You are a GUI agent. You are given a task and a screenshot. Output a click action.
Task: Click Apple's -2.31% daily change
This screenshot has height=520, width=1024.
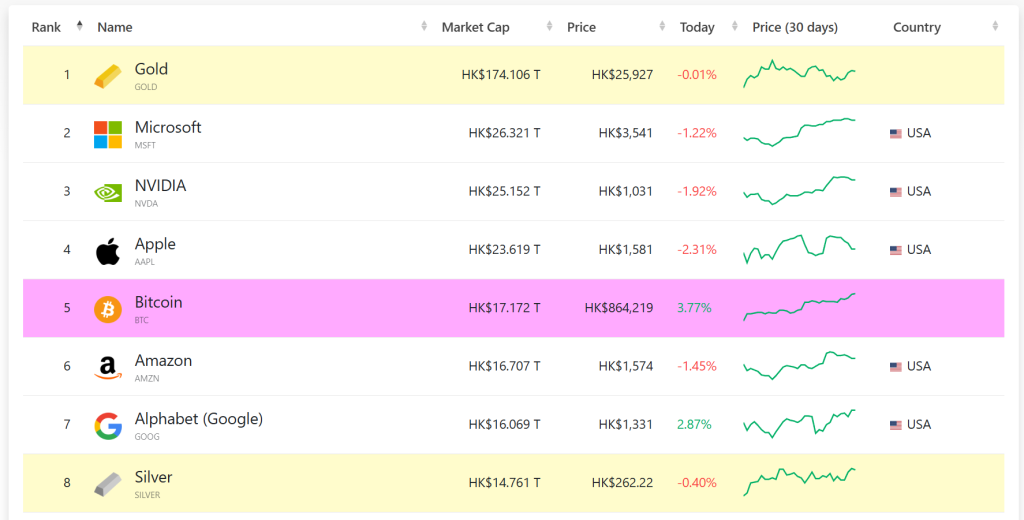pos(697,250)
